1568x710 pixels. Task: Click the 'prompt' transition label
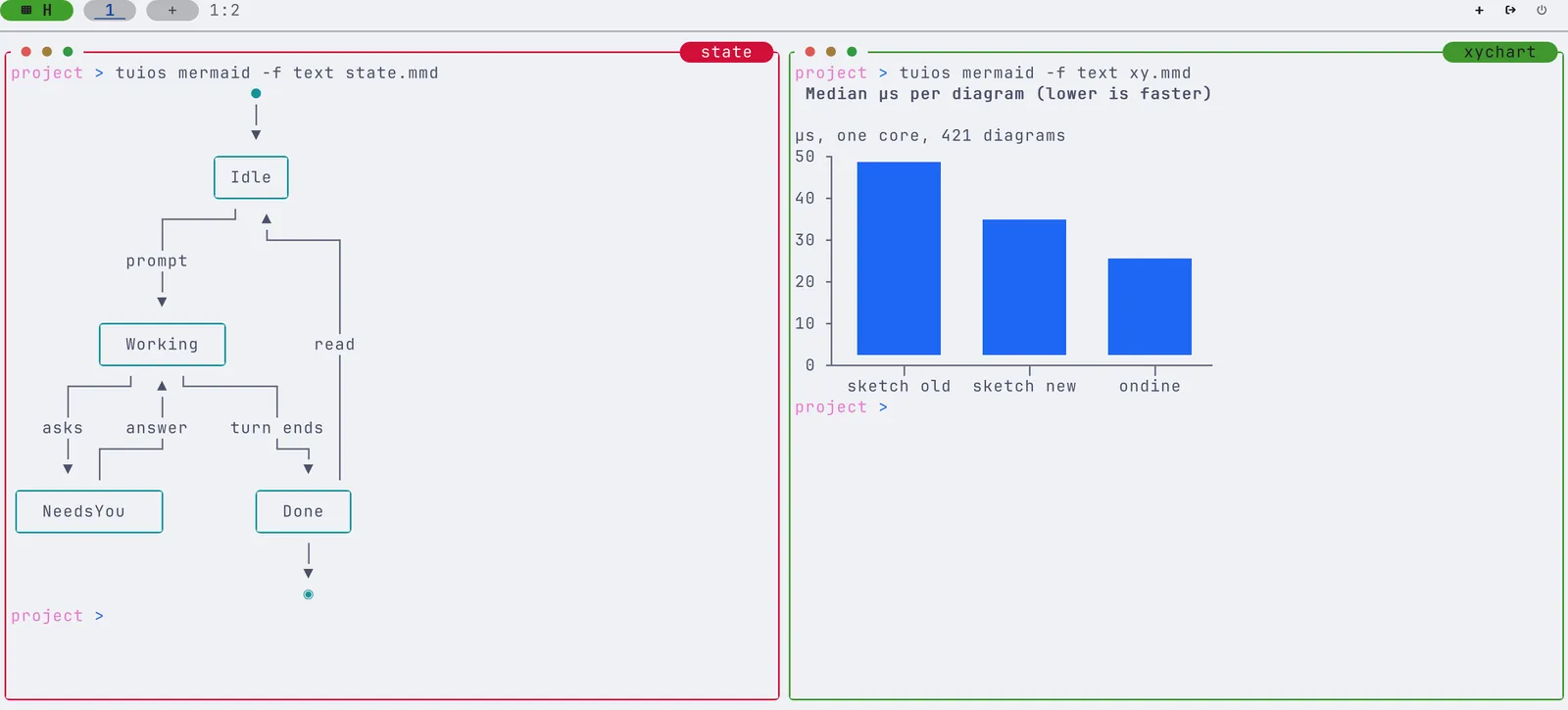pyautogui.click(x=157, y=261)
